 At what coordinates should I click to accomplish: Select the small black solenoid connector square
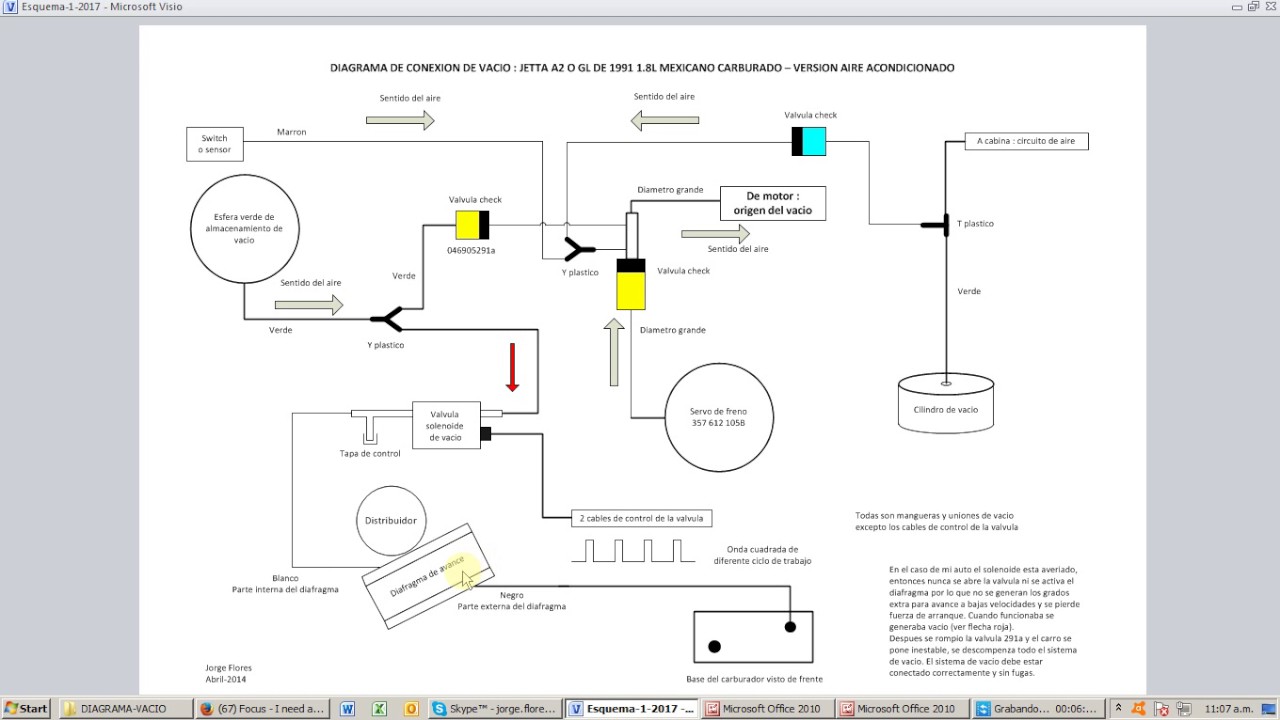point(486,434)
